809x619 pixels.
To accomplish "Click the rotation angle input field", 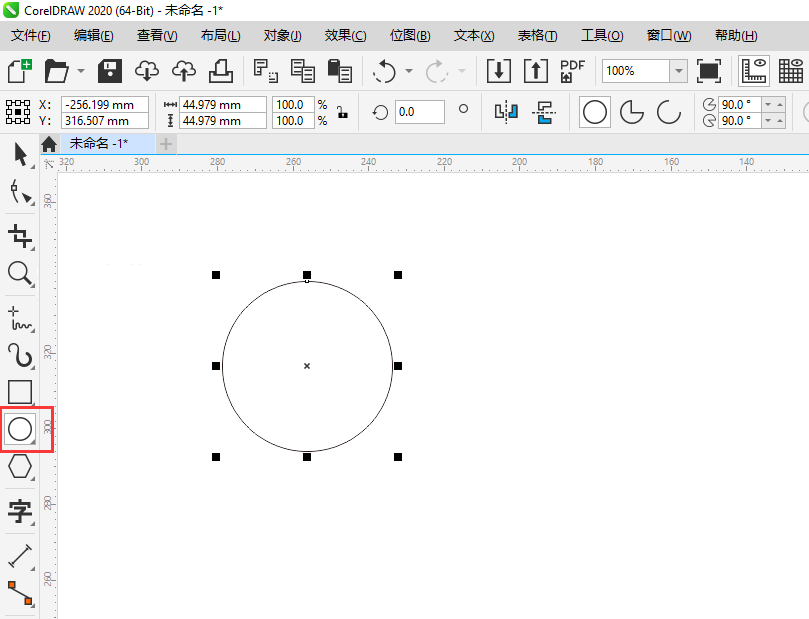I will click(419, 112).
